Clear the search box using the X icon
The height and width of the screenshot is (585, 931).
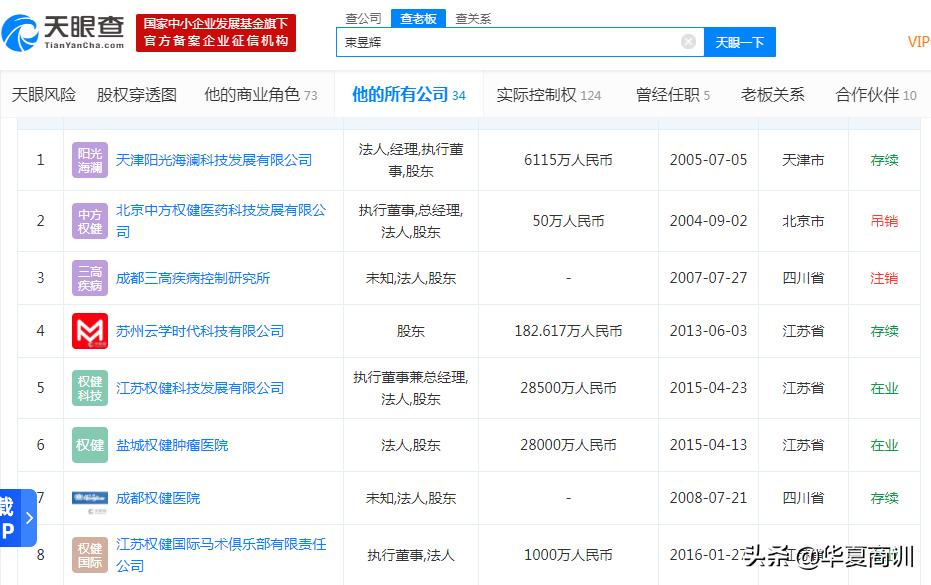pyautogui.click(x=688, y=41)
